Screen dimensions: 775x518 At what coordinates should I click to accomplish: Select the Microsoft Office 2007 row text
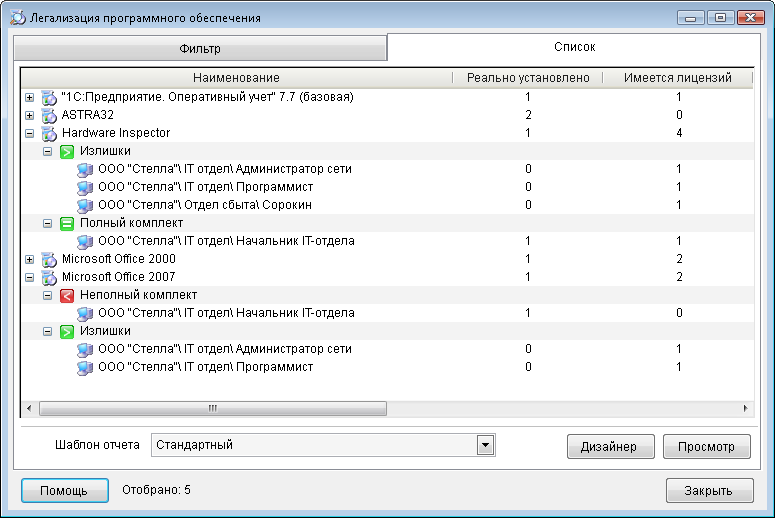(119, 277)
